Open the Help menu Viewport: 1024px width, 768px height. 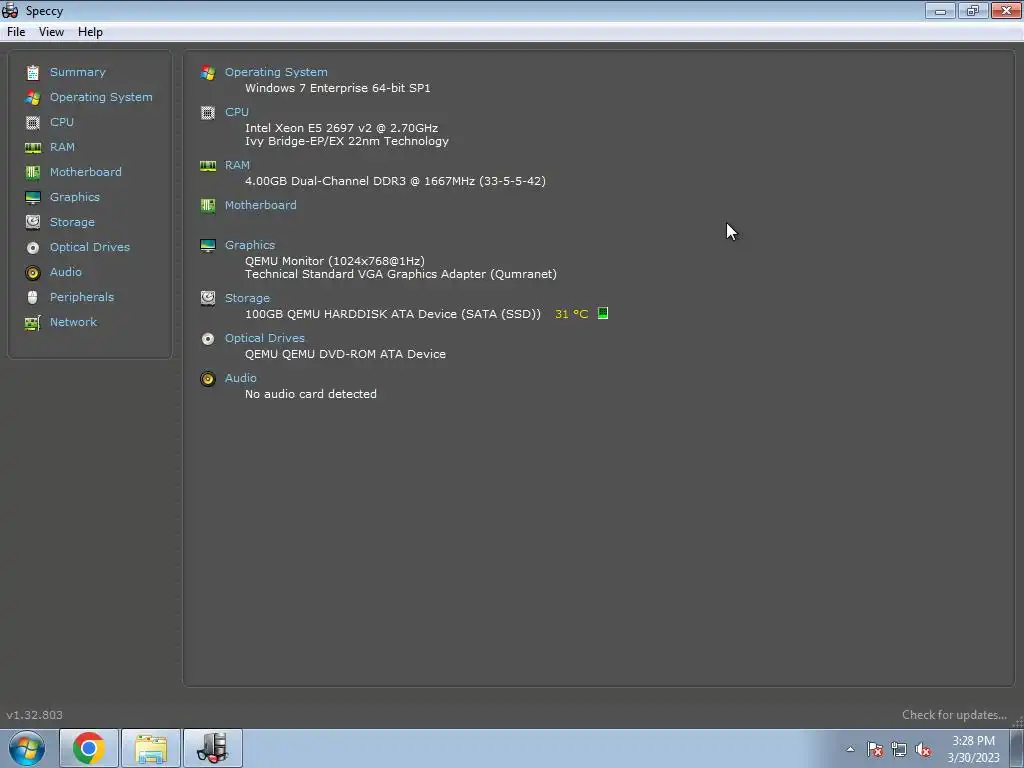(90, 32)
